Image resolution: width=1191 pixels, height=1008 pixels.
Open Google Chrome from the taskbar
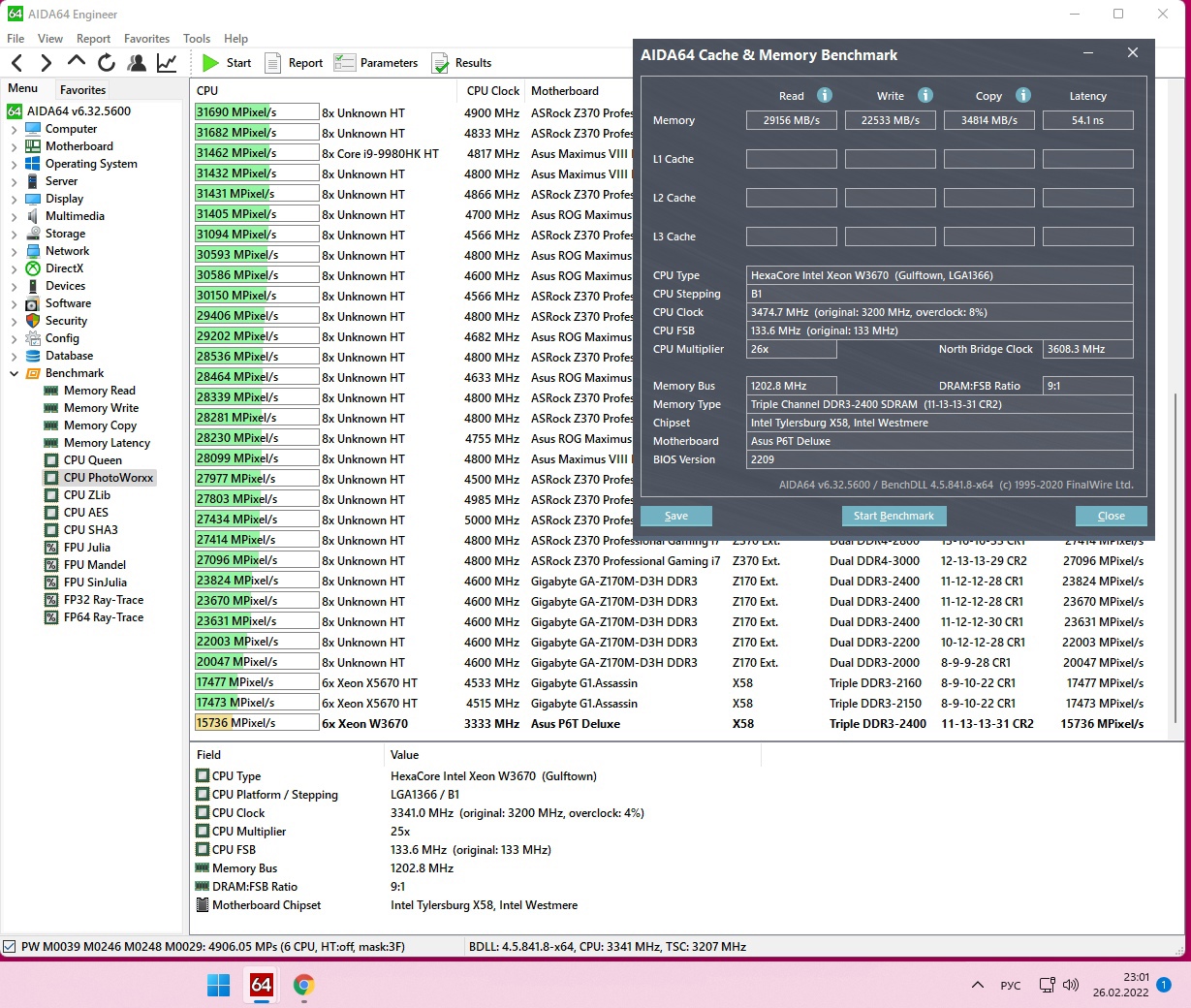coord(303,985)
